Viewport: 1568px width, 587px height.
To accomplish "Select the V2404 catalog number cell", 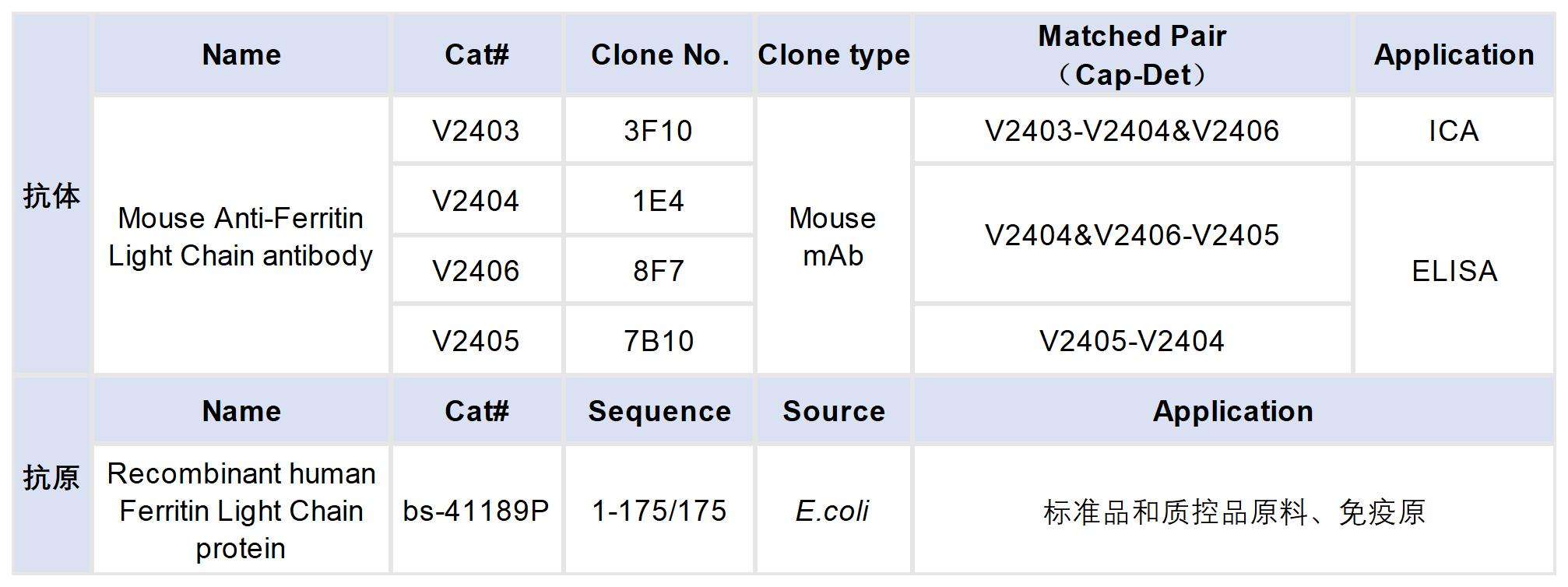I will pos(476,201).
